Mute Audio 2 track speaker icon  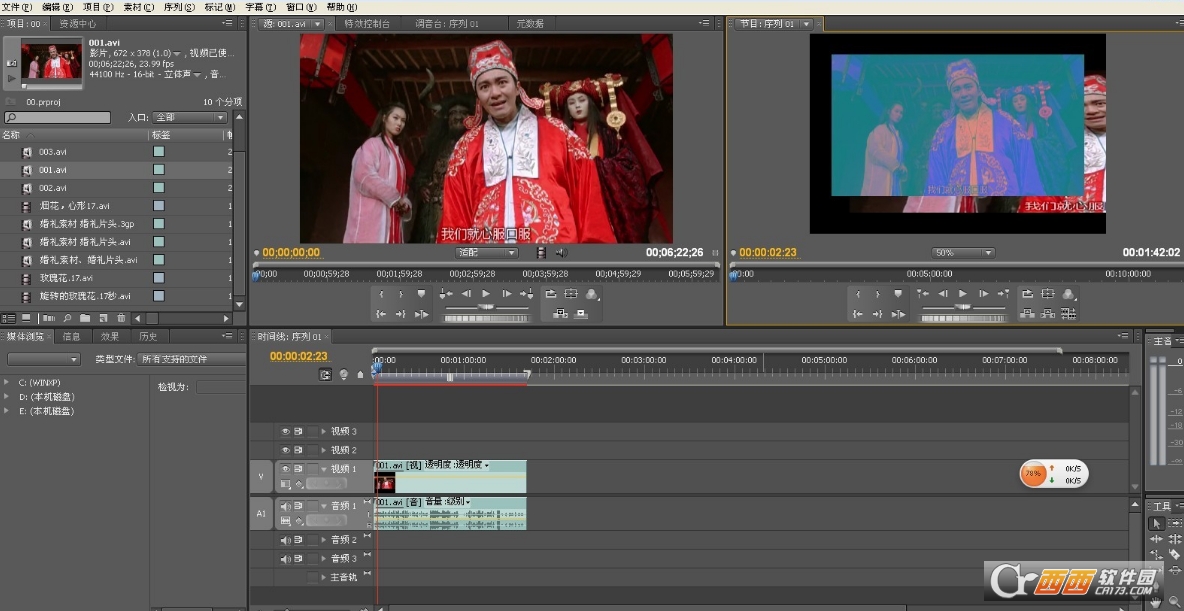point(285,540)
